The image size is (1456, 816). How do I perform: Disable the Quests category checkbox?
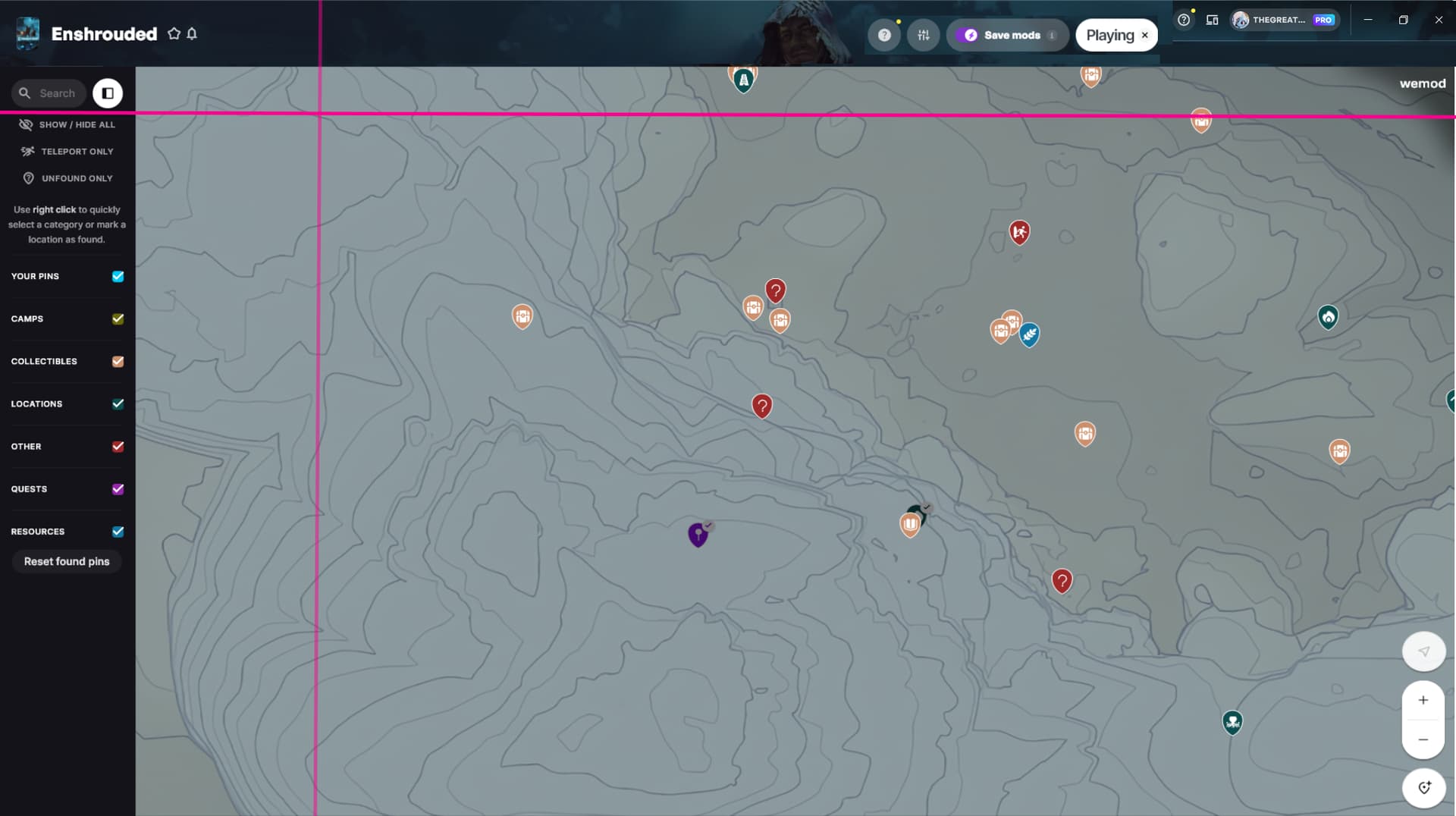click(x=118, y=489)
